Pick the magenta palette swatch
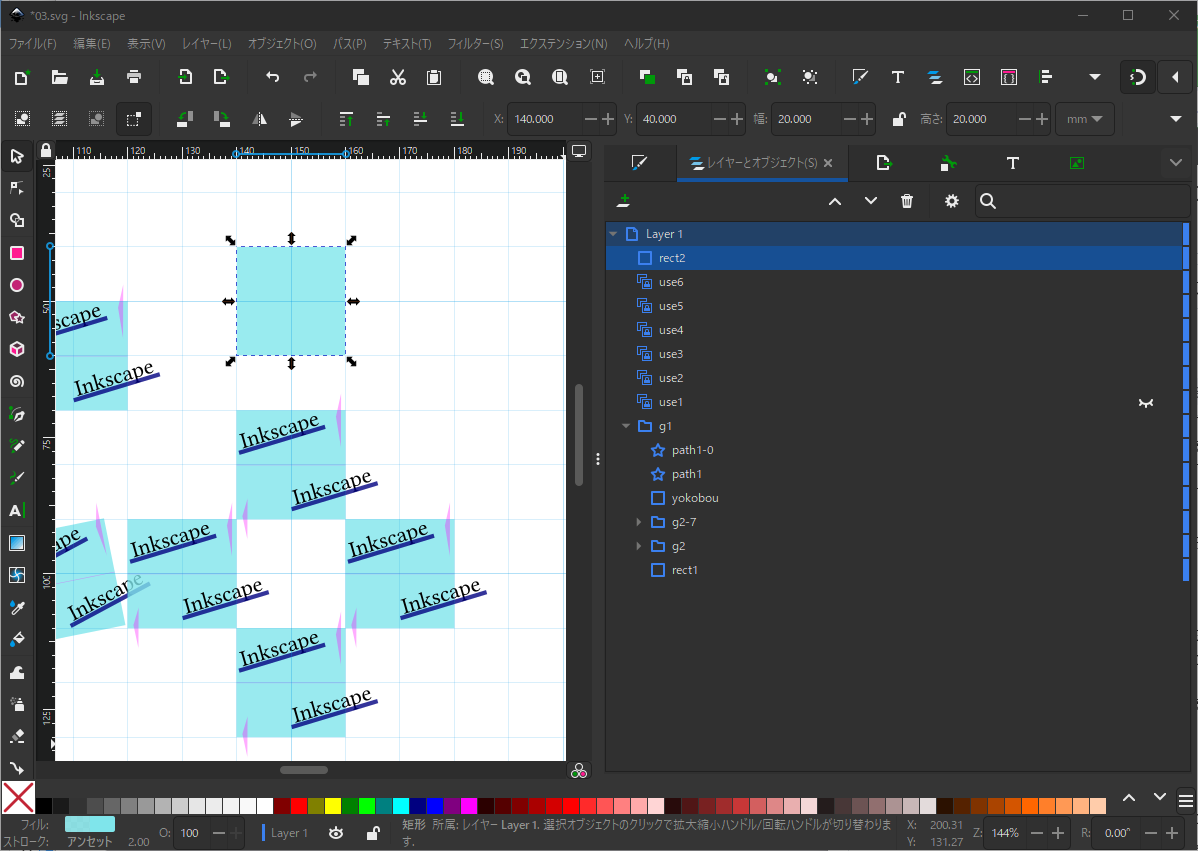Image resolution: width=1198 pixels, height=851 pixels. 469,805
